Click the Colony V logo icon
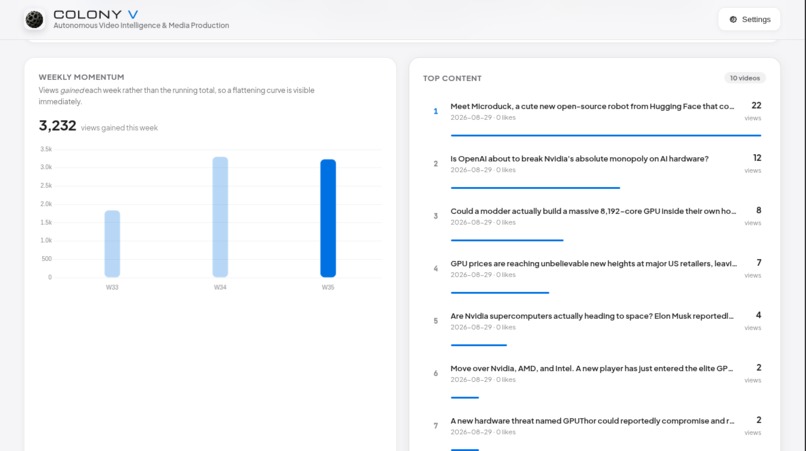 (x=34, y=20)
